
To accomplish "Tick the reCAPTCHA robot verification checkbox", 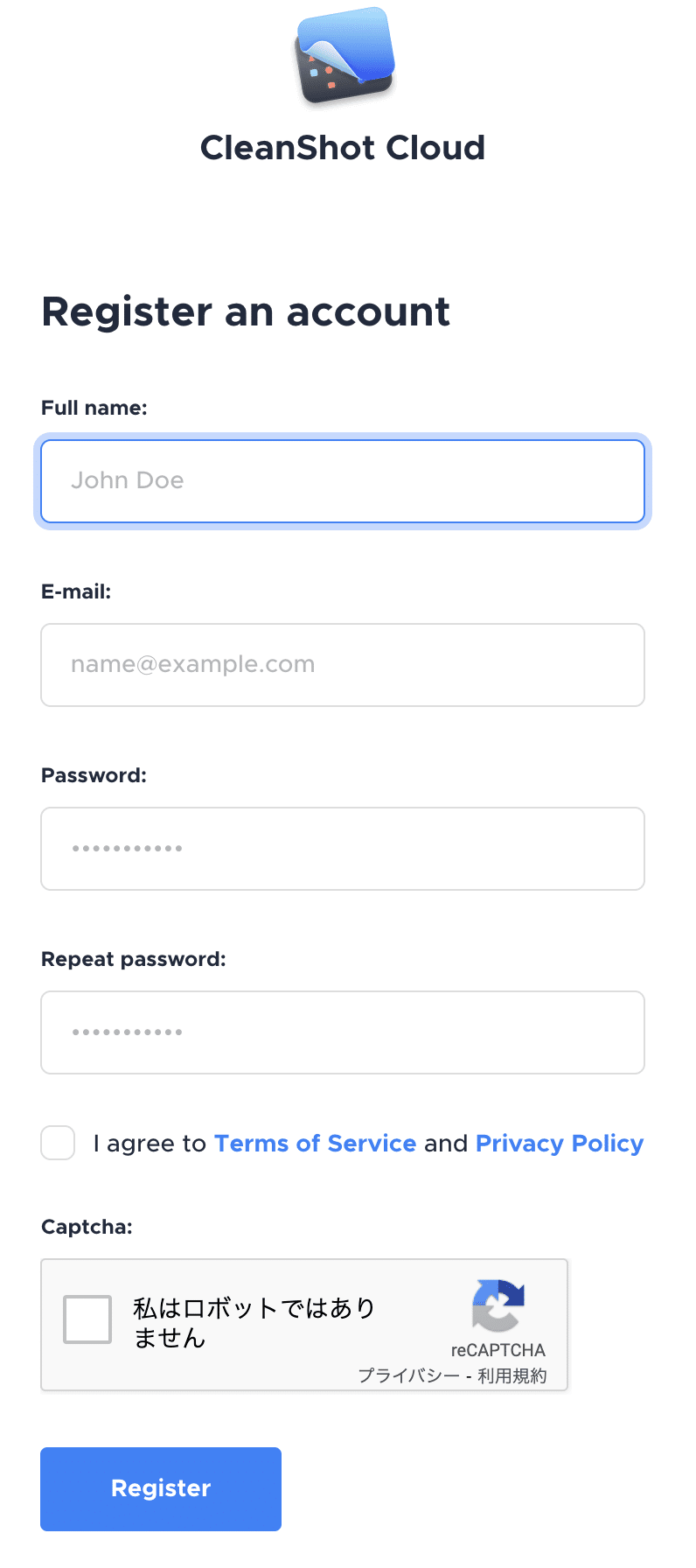I will coord(87,1319).
